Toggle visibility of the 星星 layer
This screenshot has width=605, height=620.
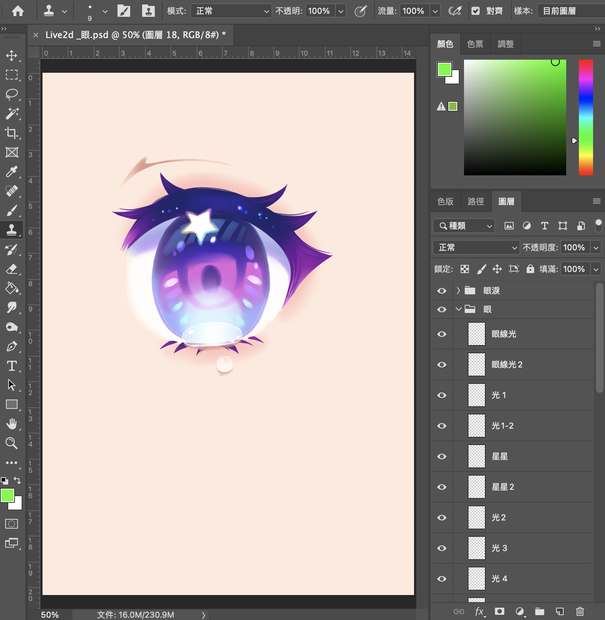click(x=442, y=456)
